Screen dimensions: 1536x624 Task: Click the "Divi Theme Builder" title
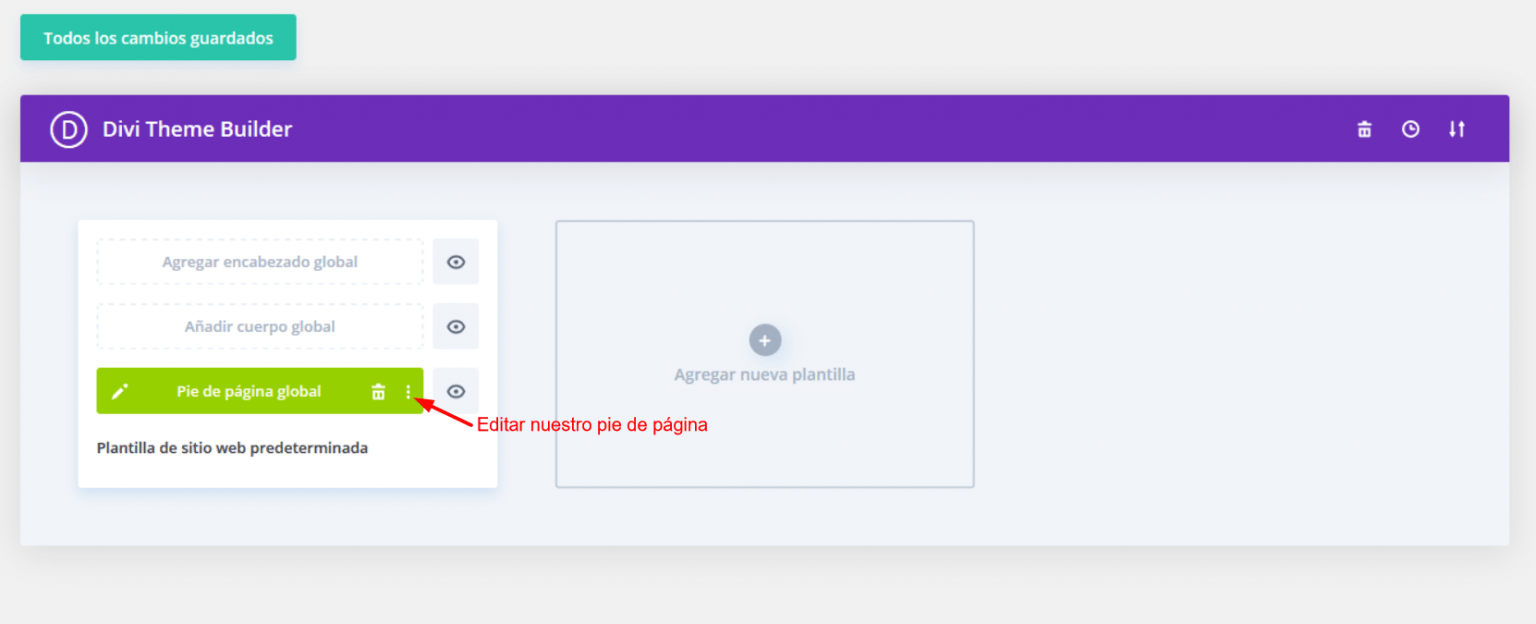point(197,129)
